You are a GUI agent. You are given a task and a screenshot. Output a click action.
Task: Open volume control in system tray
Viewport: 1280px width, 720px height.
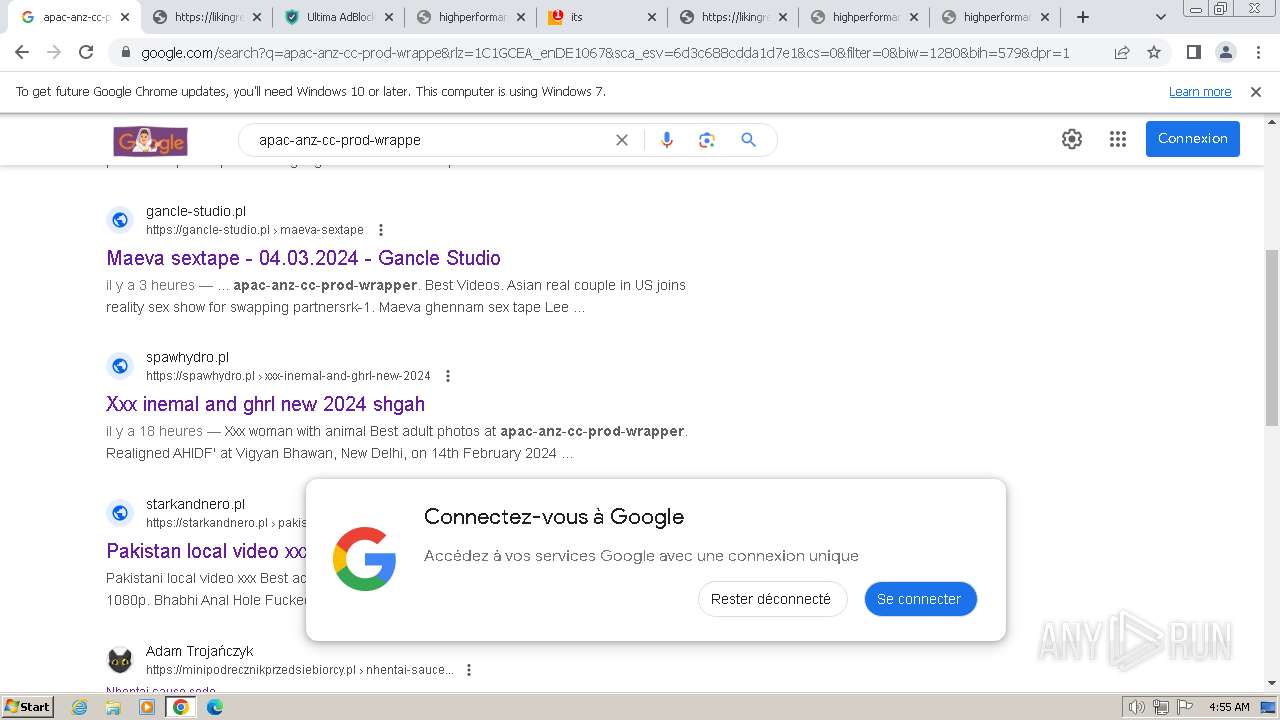(1137, 707)
